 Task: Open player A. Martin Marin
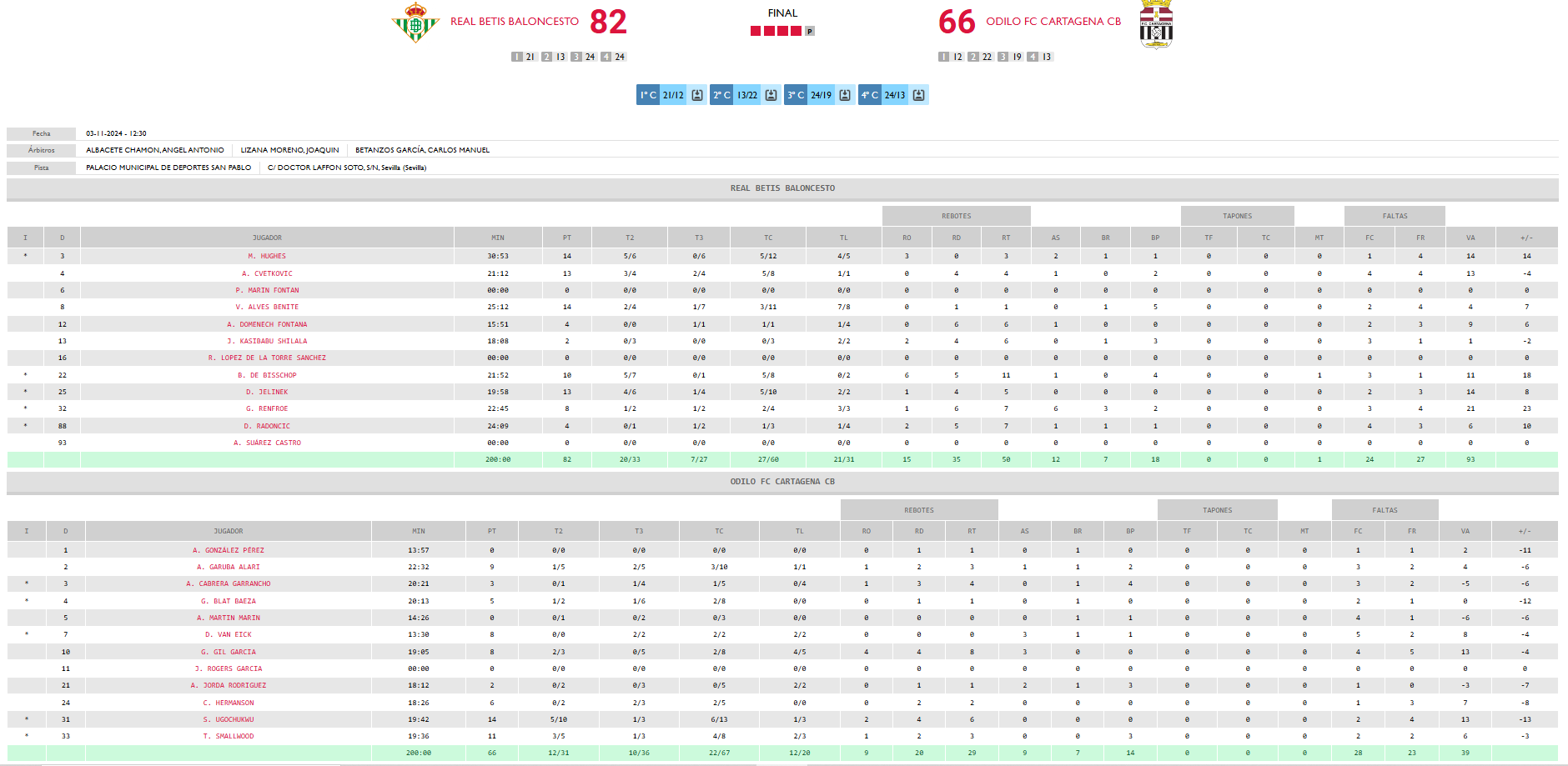click(x=229, y=618)
